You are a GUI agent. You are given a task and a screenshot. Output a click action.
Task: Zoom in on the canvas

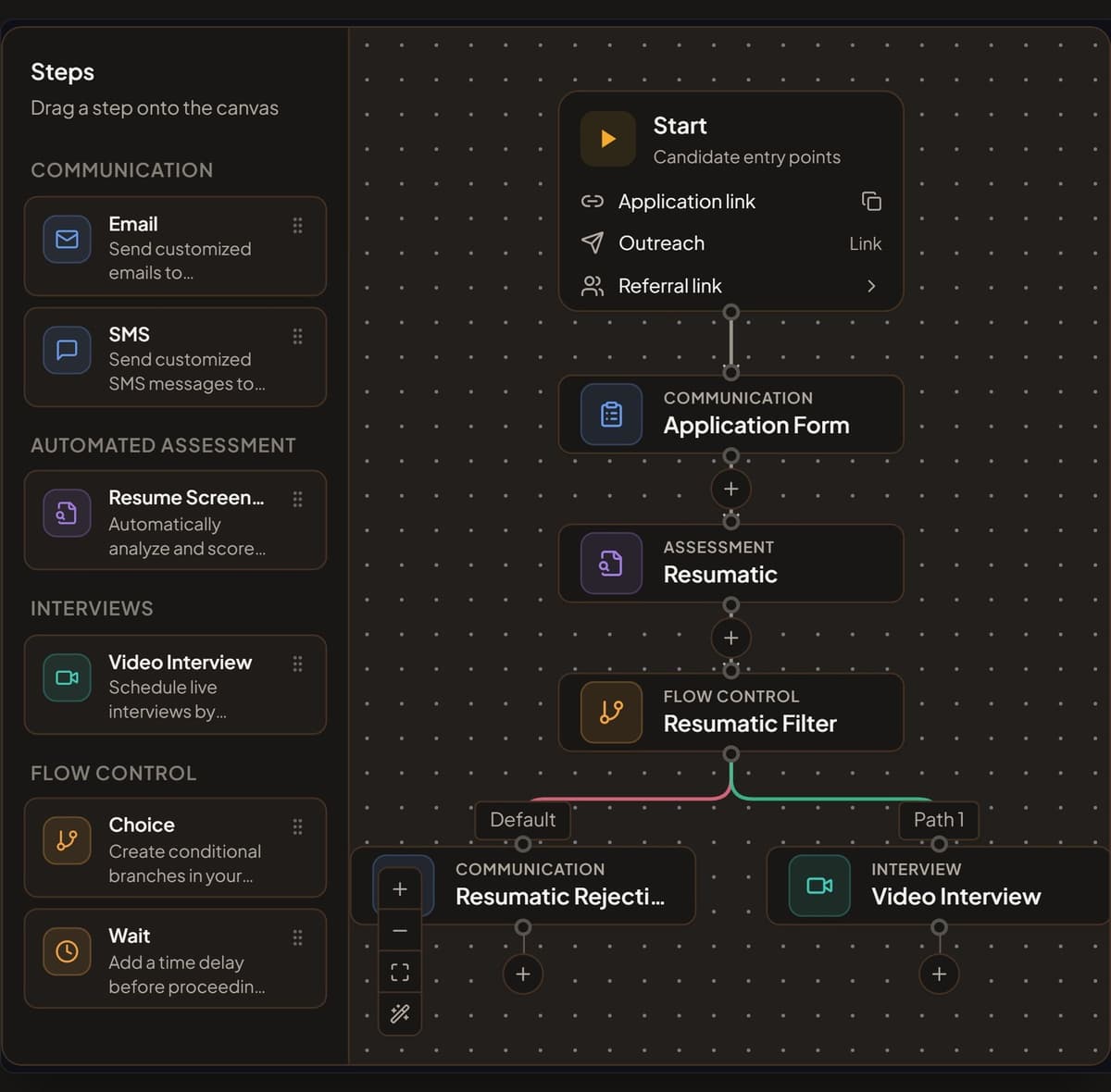click(x=400, y=889)
